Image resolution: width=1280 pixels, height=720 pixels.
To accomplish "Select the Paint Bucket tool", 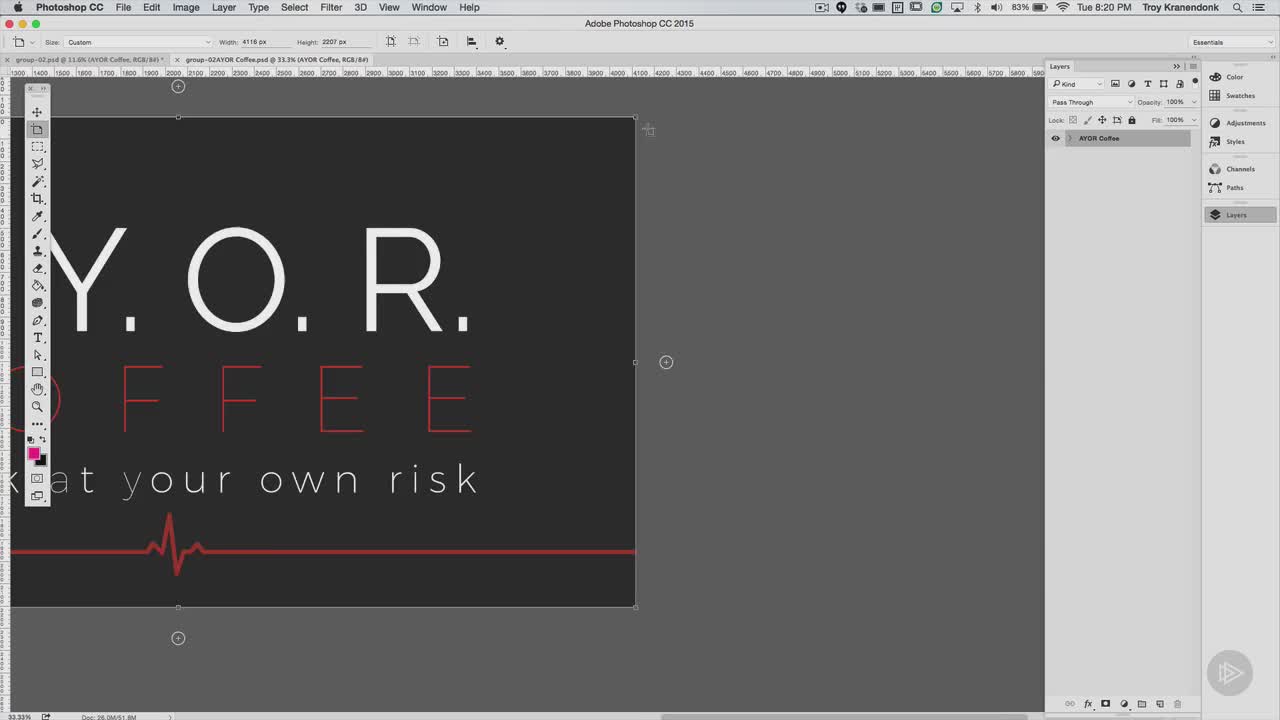I will coord(37,285).
